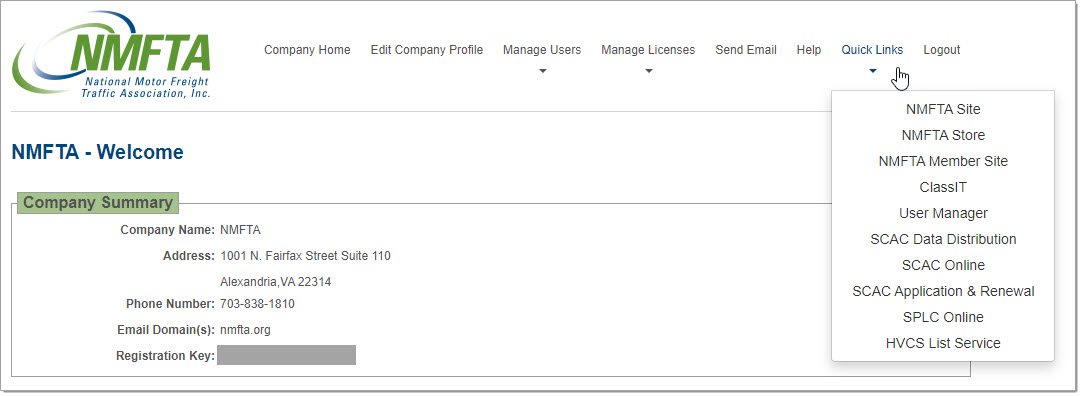Open SCAC Application & Renewal
Image resolution: width=1081 pixels, height=396 pixels.
[x=943, y=291]
